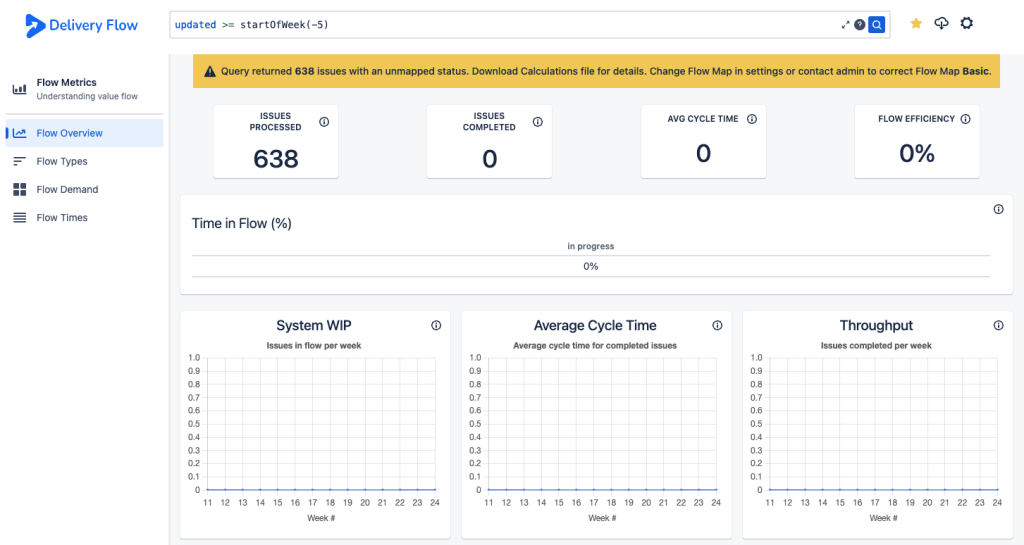Show info for Throughput chart

[x=999, y=325]
